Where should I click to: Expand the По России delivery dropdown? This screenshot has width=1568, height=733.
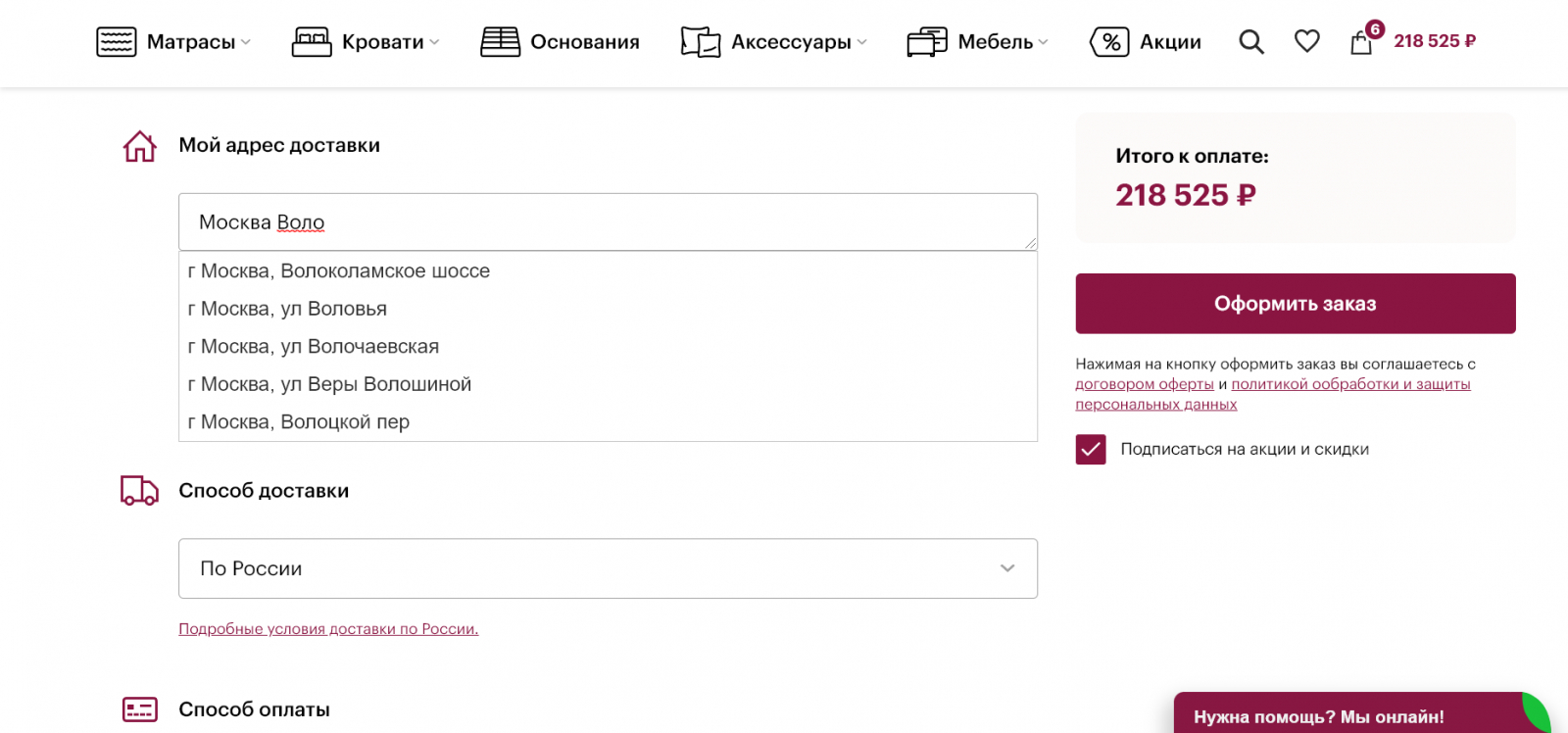(x=1006, y=568)
